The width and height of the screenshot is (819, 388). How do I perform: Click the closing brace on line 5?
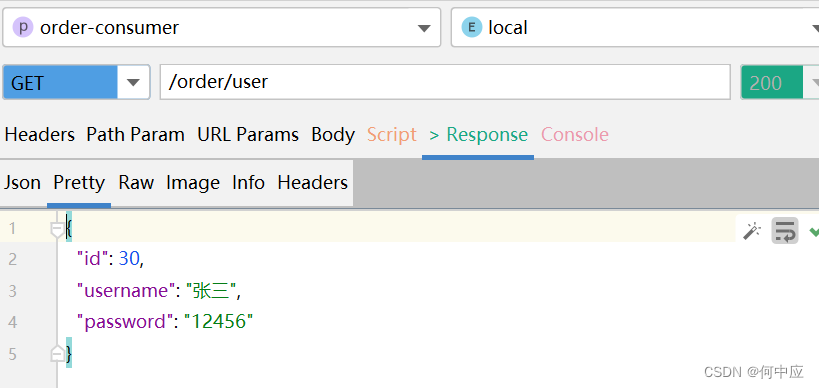coord(69,353)
